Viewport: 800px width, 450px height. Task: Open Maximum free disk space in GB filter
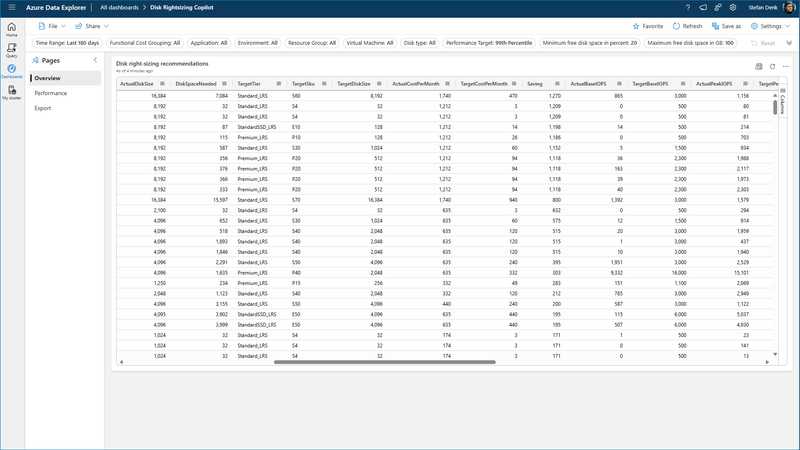690,43
